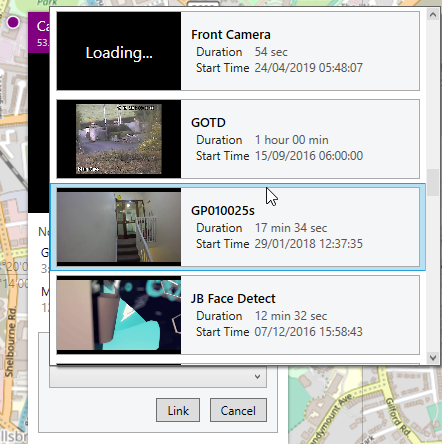
Task: Open the GP010025s hallway thumbnail
Action: point(119,227)
